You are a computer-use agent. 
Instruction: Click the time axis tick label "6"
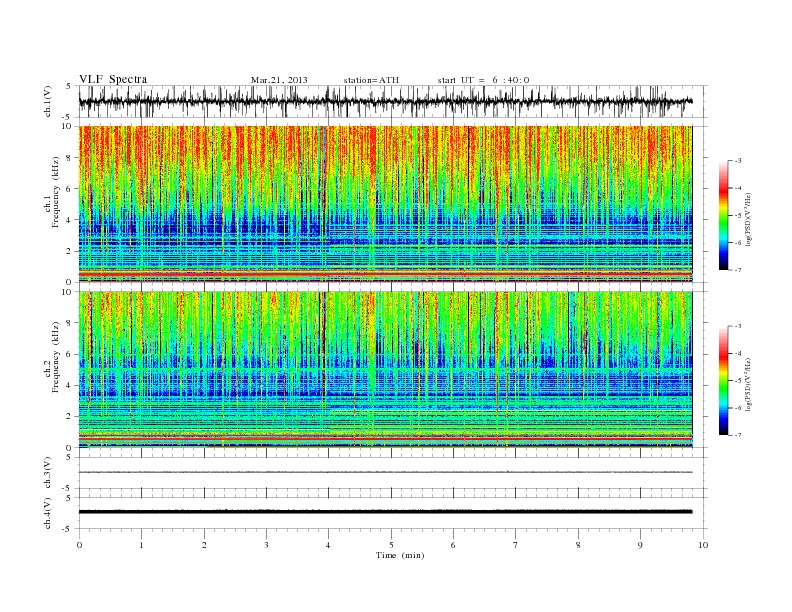coord(454,545)
